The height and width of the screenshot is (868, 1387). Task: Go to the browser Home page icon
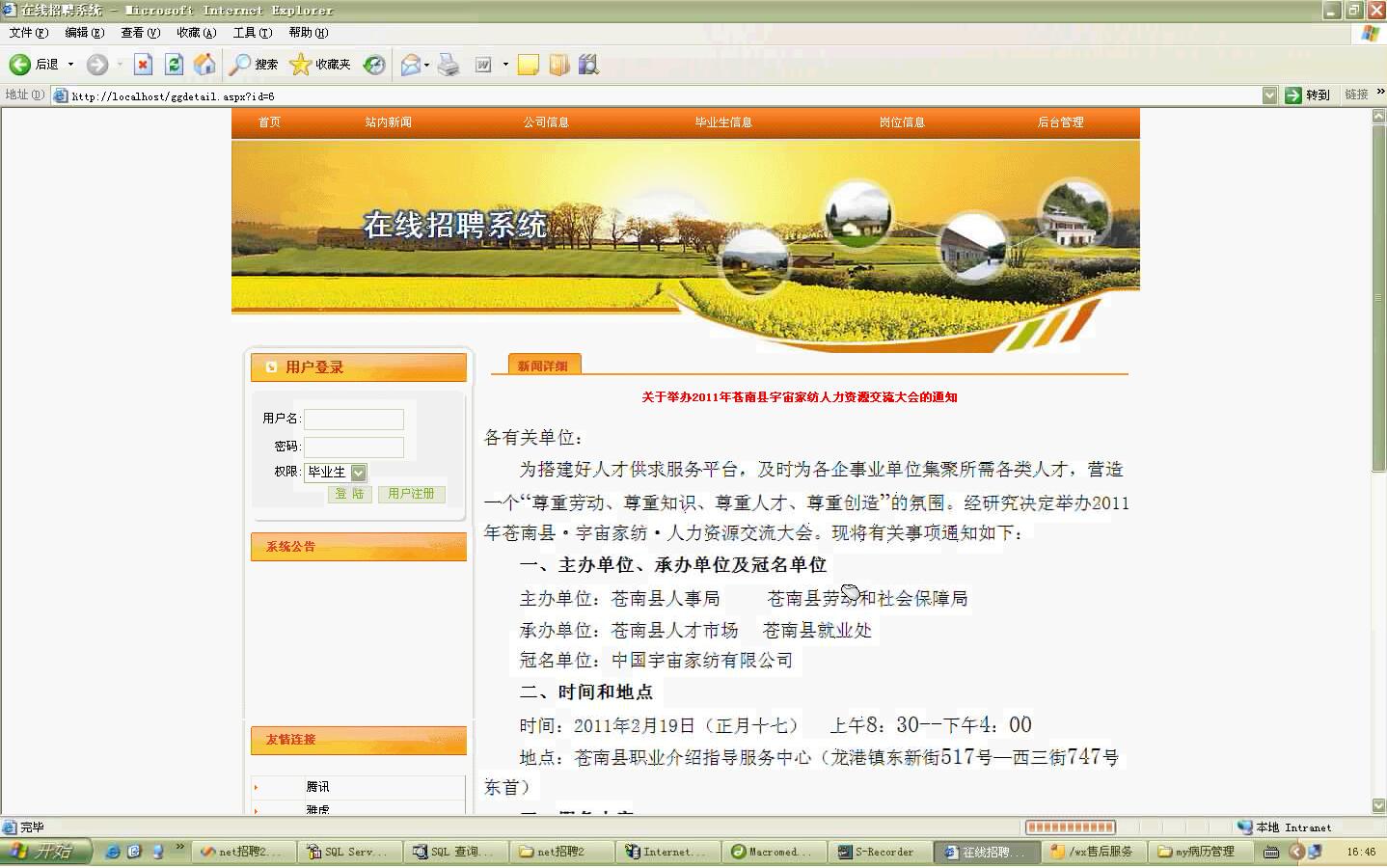click(204, 65)
